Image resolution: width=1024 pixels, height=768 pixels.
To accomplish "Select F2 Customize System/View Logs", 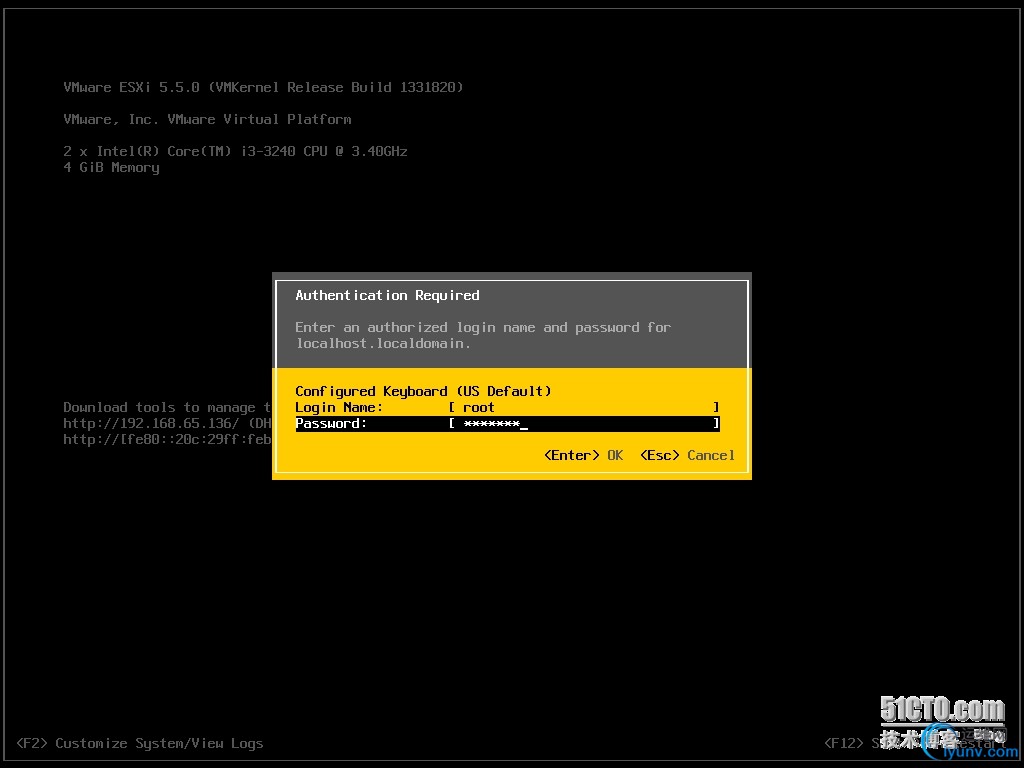I will tap(140, 743).
